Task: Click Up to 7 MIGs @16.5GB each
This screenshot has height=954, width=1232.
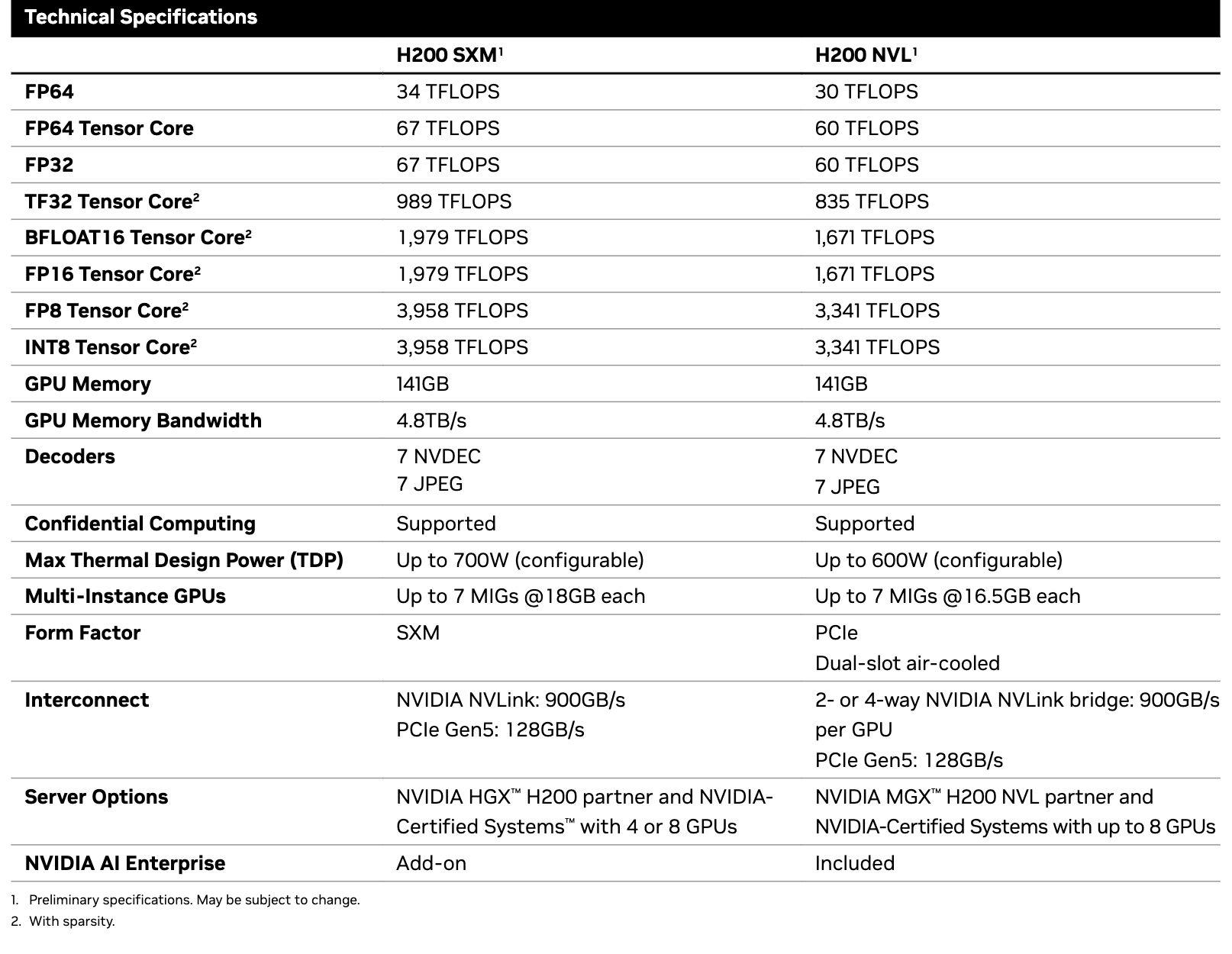Action: click(x=947, y=596)
